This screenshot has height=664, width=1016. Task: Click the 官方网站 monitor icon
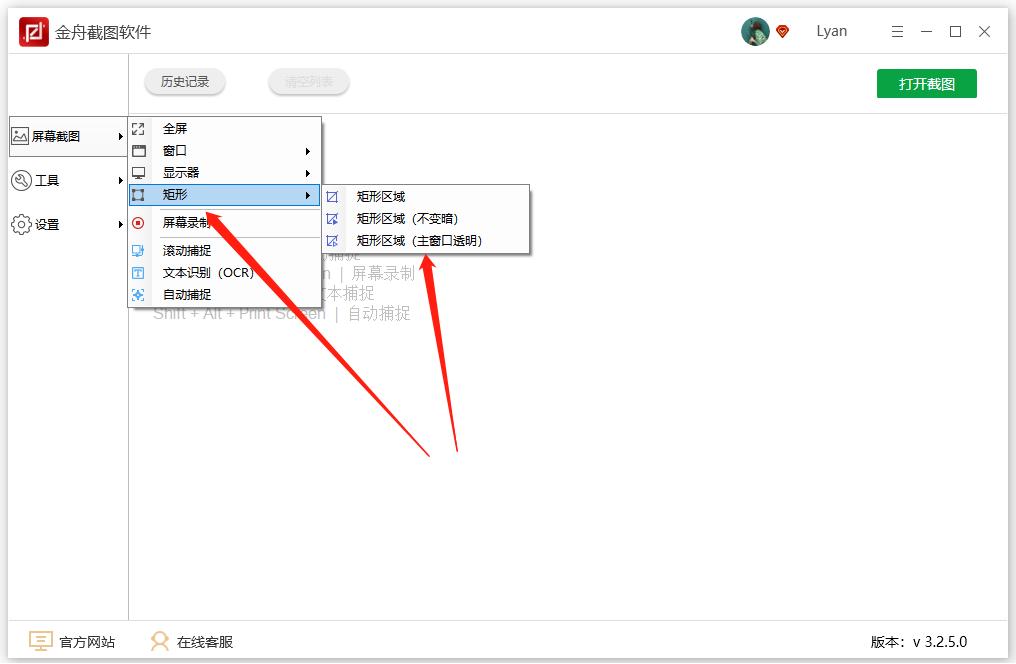[x=40, y=641]
